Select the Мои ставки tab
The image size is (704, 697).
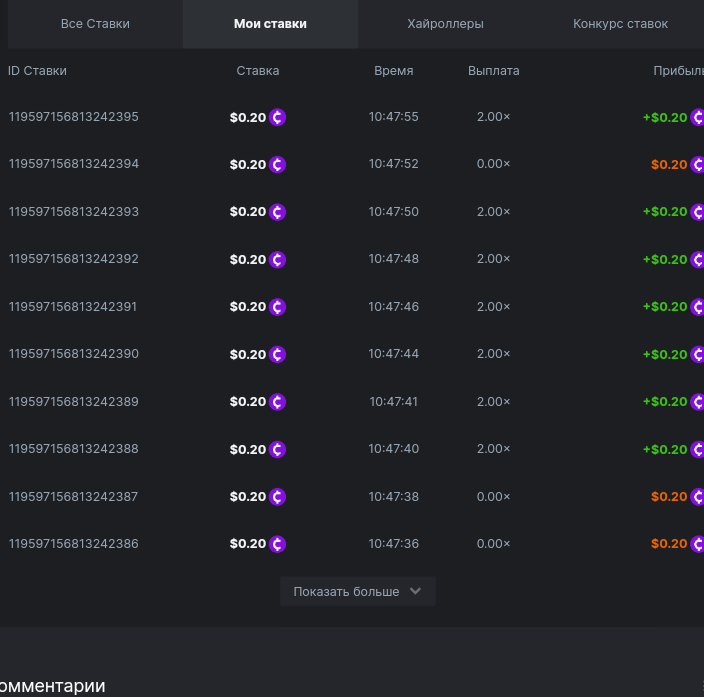[270, 24]
